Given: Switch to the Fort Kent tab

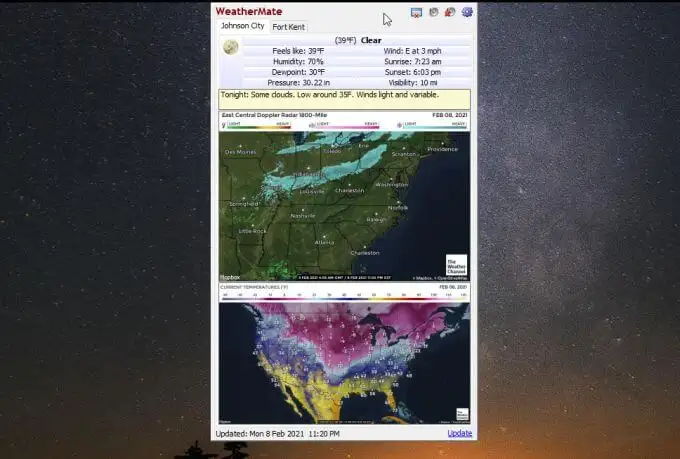Looking at the screenshot, I should point(288,27).
